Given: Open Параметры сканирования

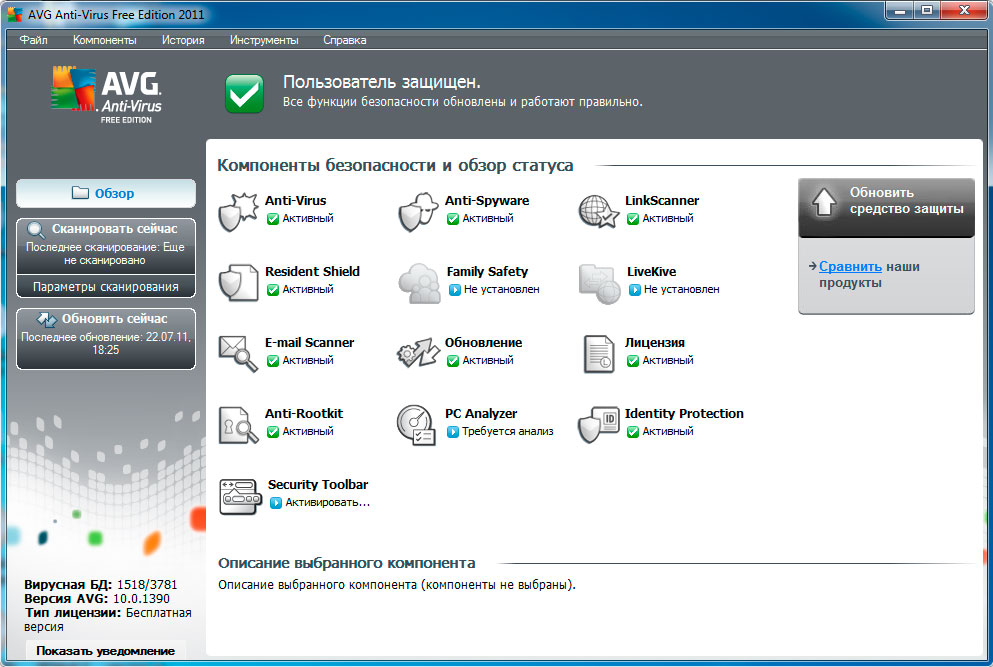Looking at the screenshot, I should [106, 287].
